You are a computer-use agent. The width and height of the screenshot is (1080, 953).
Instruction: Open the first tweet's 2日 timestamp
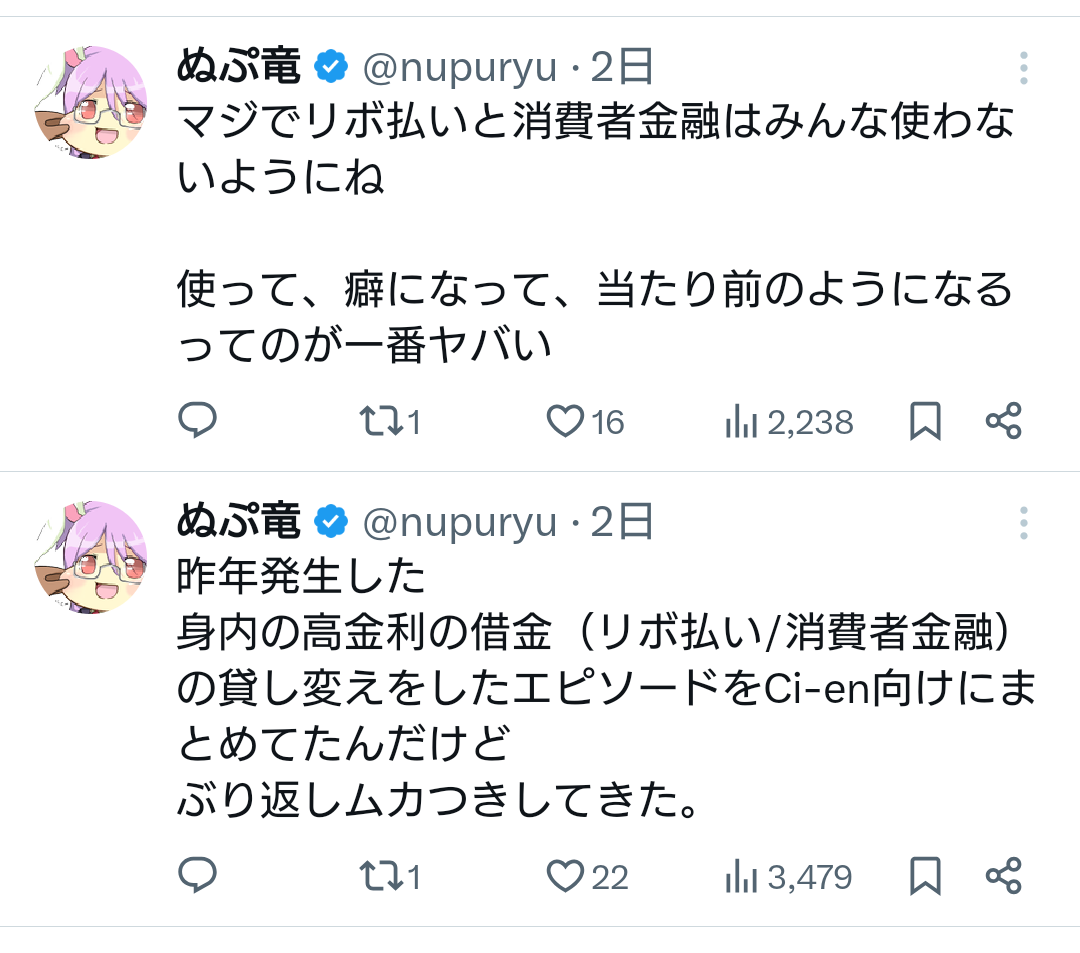(x=621, y=68)
